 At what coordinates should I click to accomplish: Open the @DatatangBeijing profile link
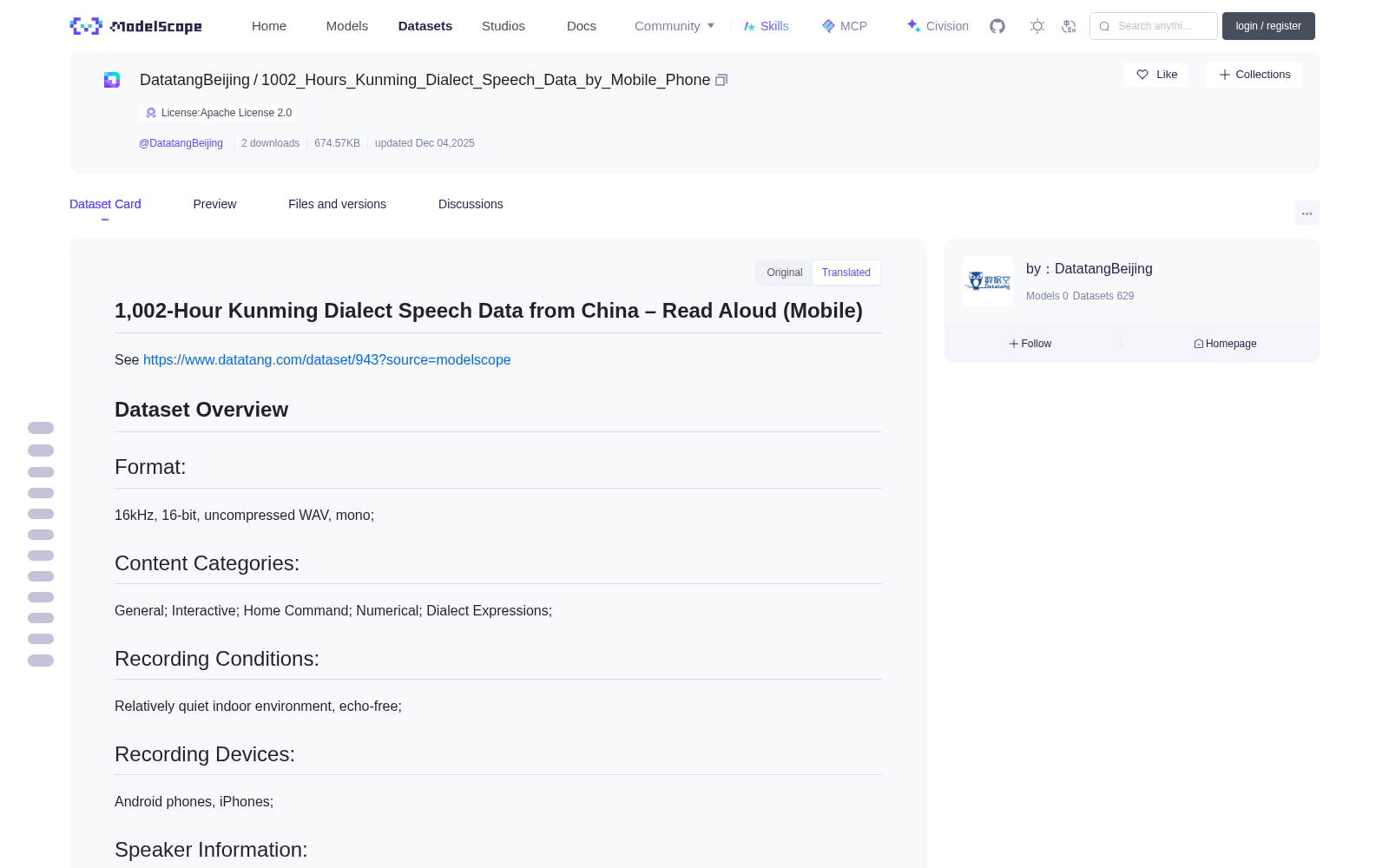tap(181, 143)
